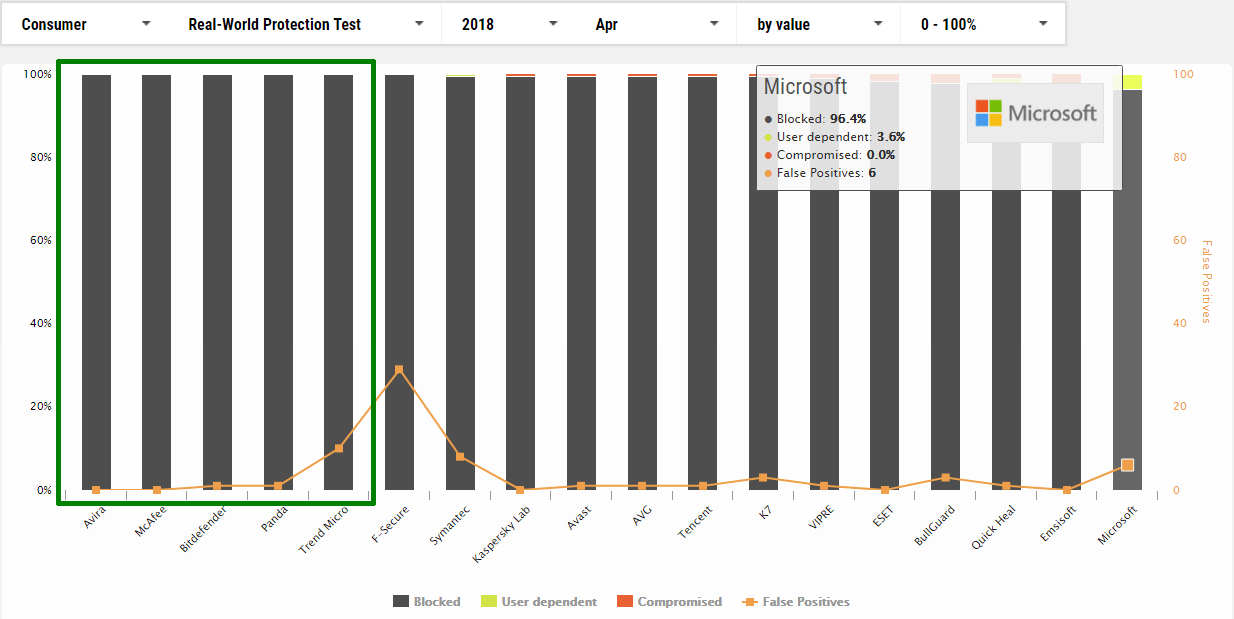Select the Avast bar in the chart

[x=581, y=283]
